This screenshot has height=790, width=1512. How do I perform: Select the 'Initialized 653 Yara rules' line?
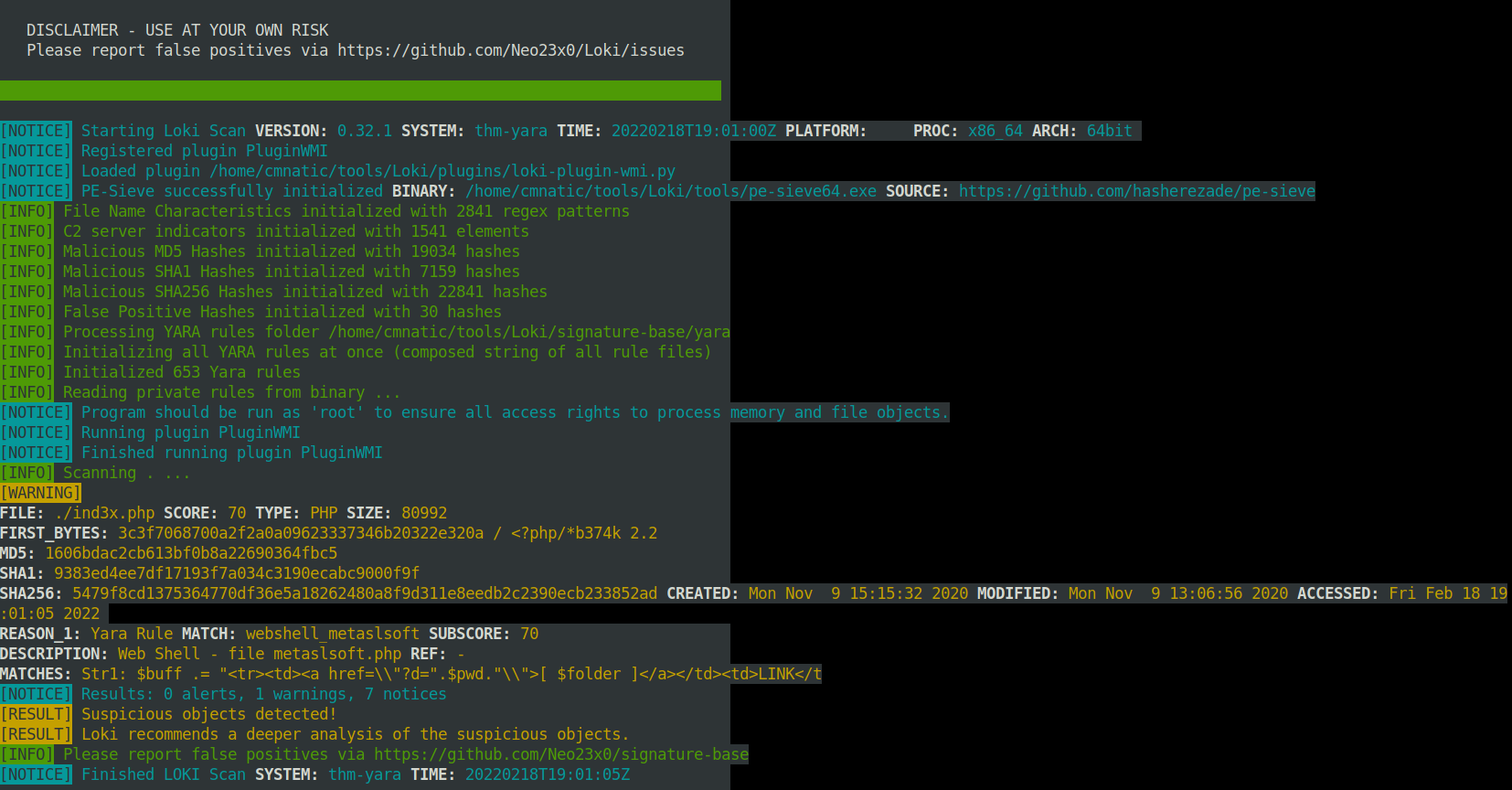click(x=181, y=372)
